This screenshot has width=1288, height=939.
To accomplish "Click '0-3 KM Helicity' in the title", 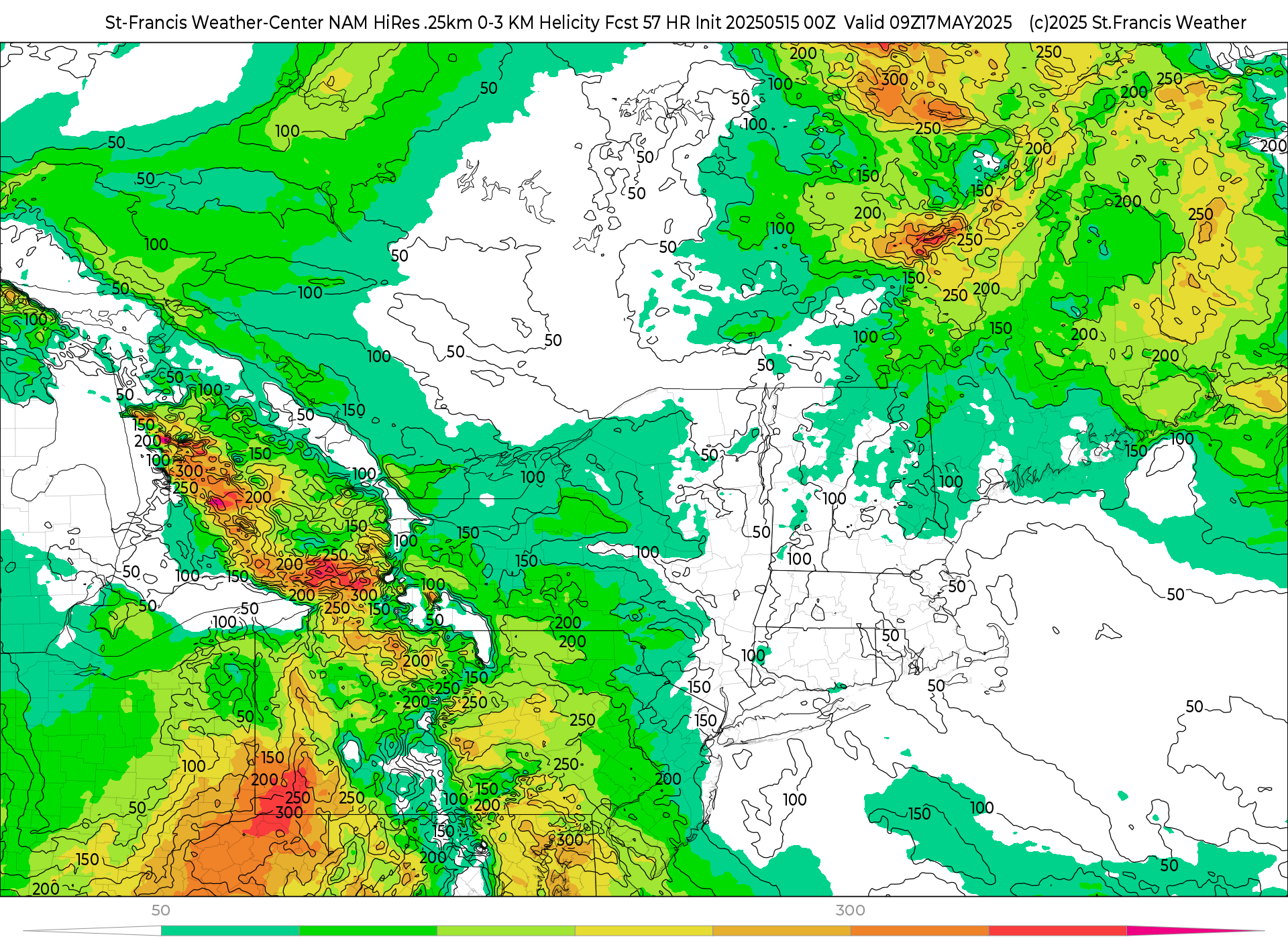I will tap(539, 23).
